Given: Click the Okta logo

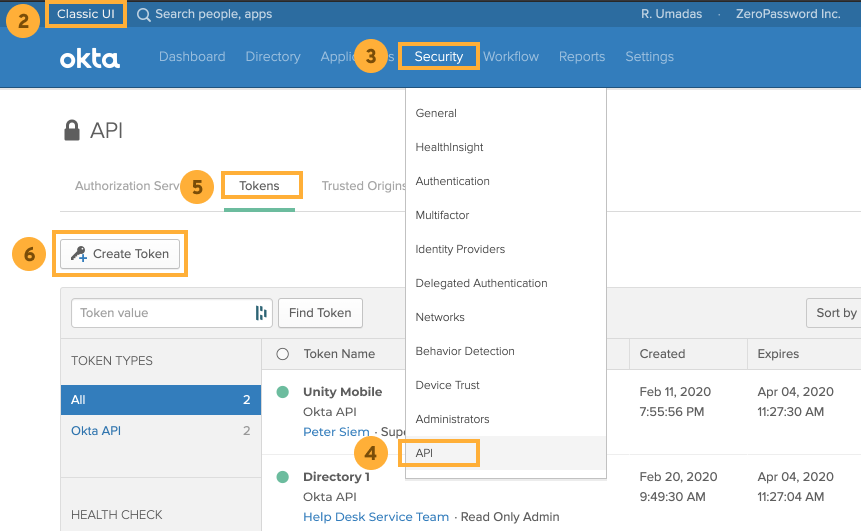Looking at the screenshot, I should point(89,58).
